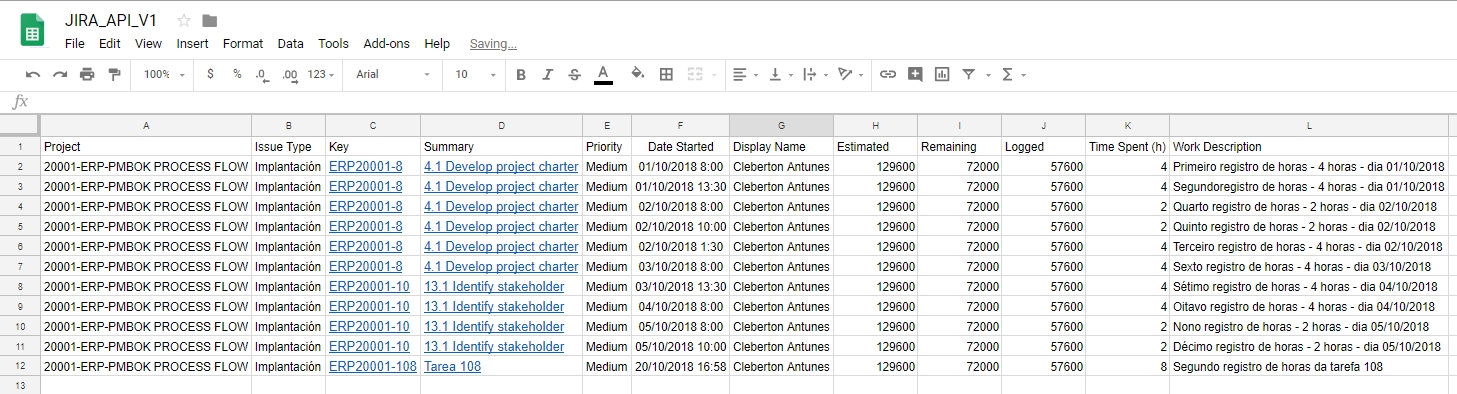Expand the font size 10 dropdown
The width and height of the screenshot is (1457, 394).
pos(476,74)
